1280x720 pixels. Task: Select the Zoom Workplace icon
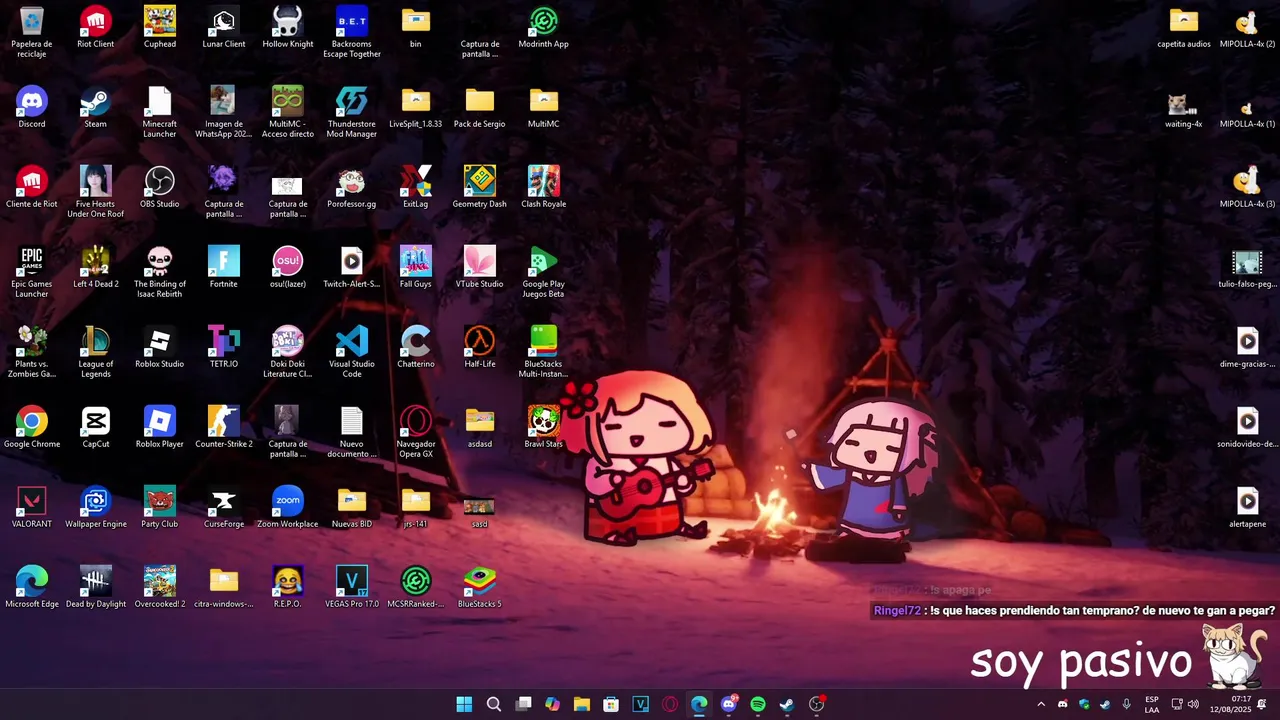(x=288, y=507)
